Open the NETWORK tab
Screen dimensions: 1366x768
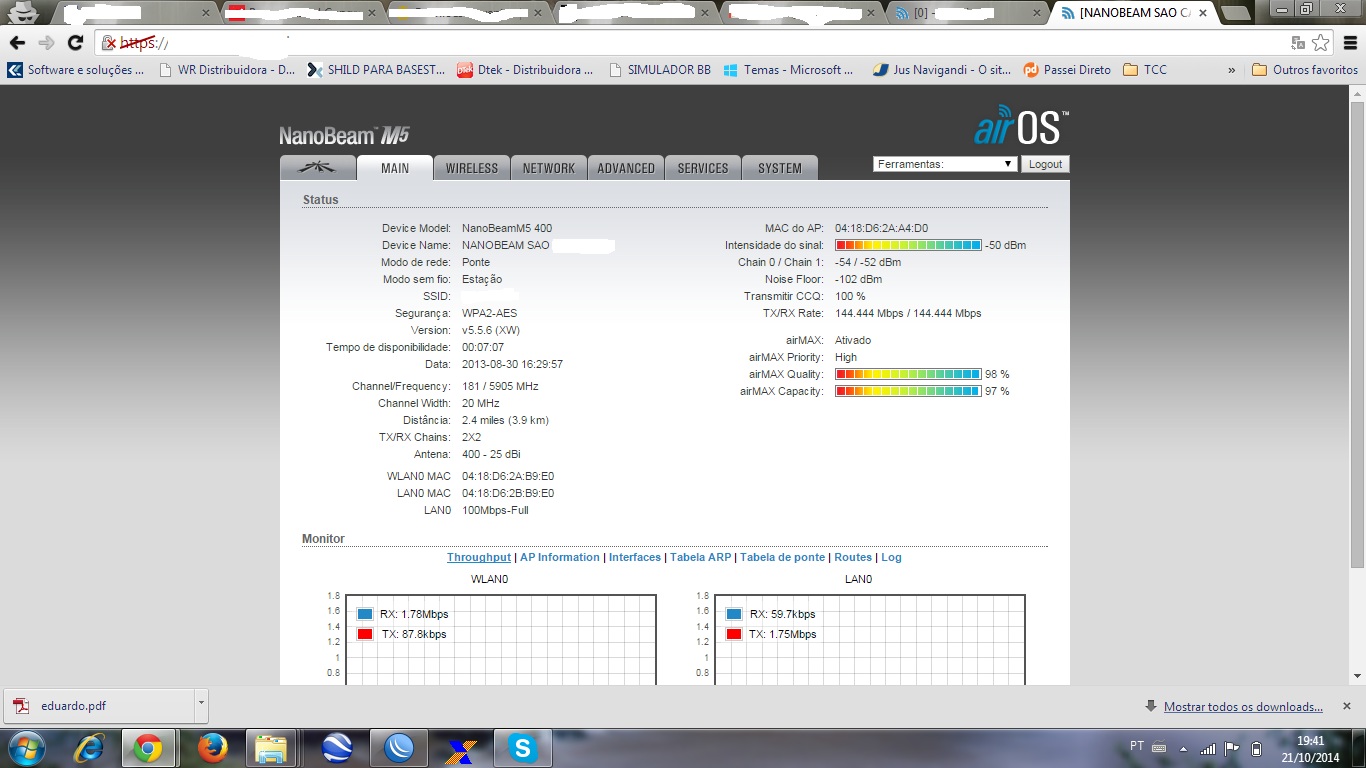click(x=549, y=168)
